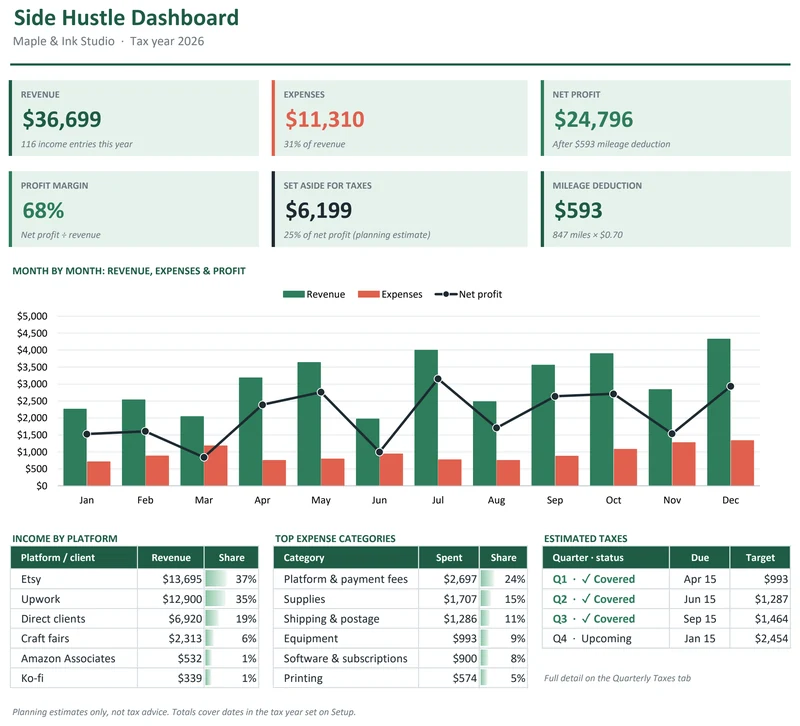
Task: Click the Quarter · status column header
Action: (606, 558)
